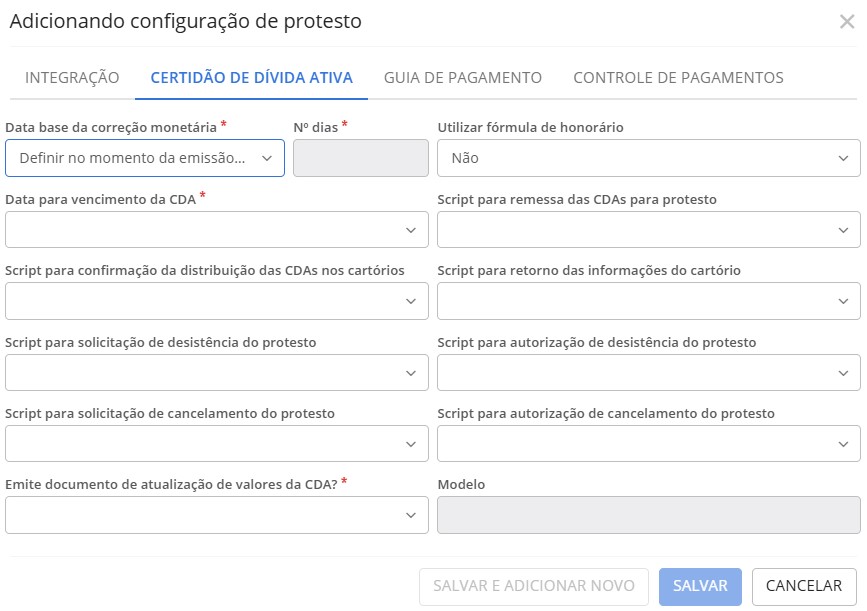Screen dimensions: 867x611
Task: Select the Controle de Pagamentos tab
Action: (x=678, y=78)
